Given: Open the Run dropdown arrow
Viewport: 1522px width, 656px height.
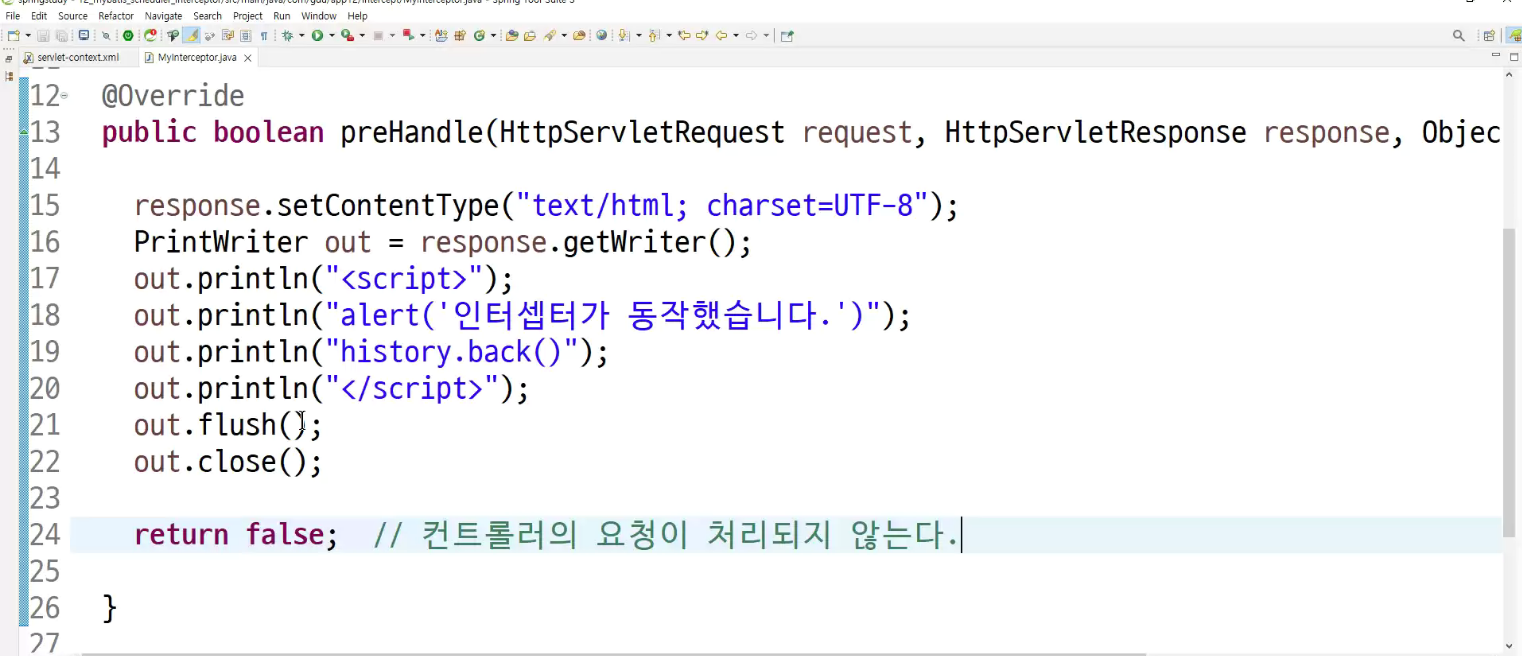Looking at the screenshot, I should point(331,35).
